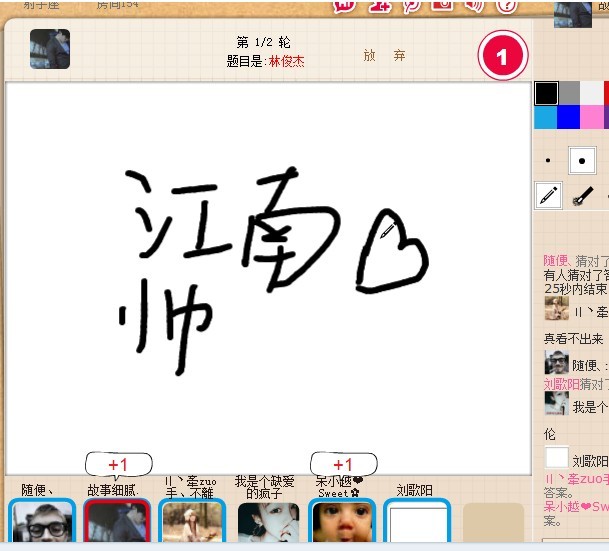This screenshot has height=551, width=609.
Task: Select player 故事细腻 avatar
Action: pos(117,521)
